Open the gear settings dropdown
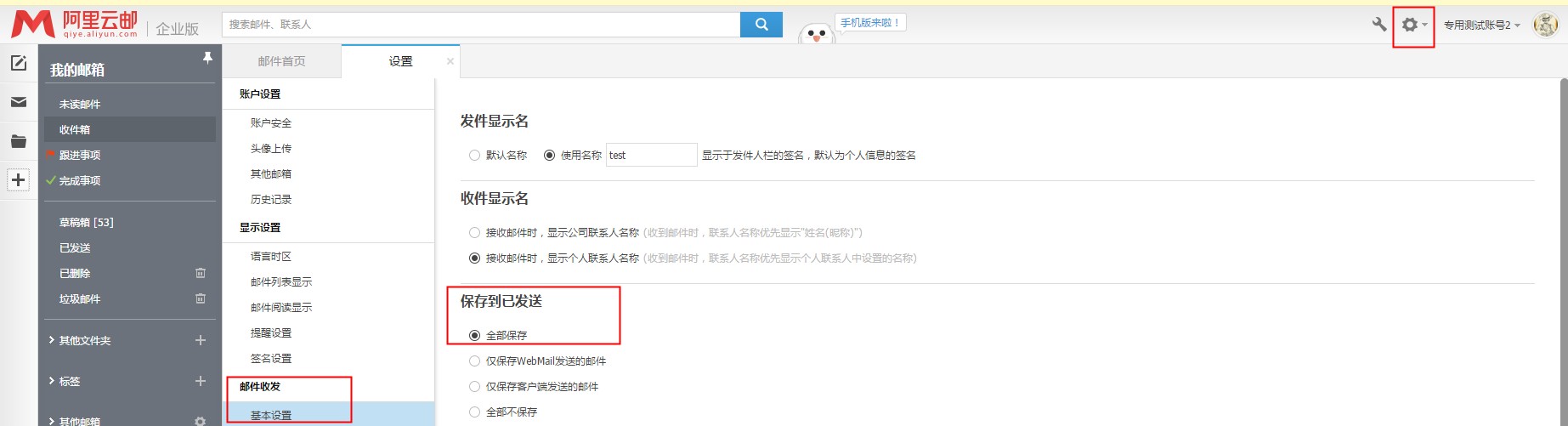The image size is (1568, 426). click(1412, 26)
